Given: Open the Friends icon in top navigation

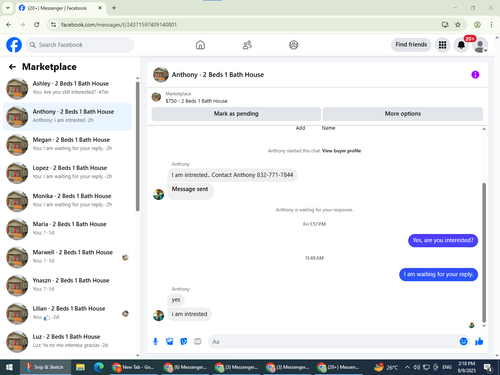Looking at the screenshot, I should point(247,45).
